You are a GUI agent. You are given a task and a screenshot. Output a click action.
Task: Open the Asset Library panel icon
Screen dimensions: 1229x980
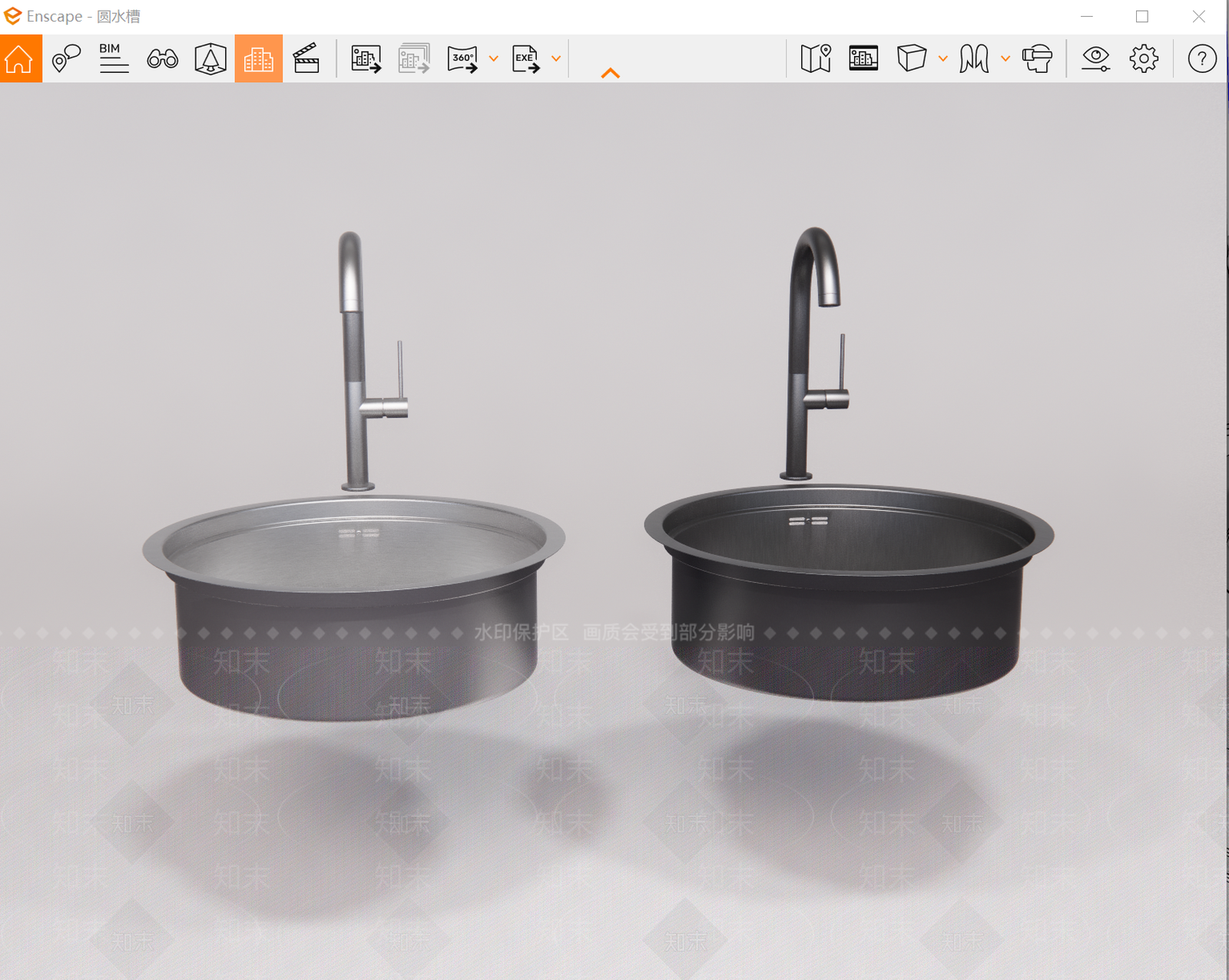point(863,58)
